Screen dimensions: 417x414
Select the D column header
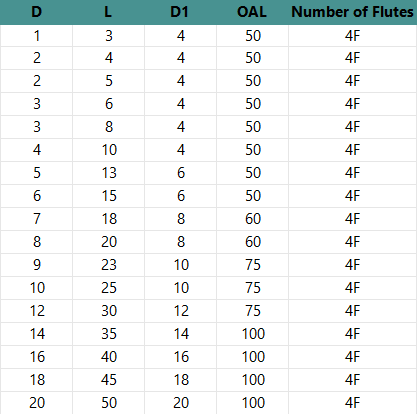click(x=36, y=12)
